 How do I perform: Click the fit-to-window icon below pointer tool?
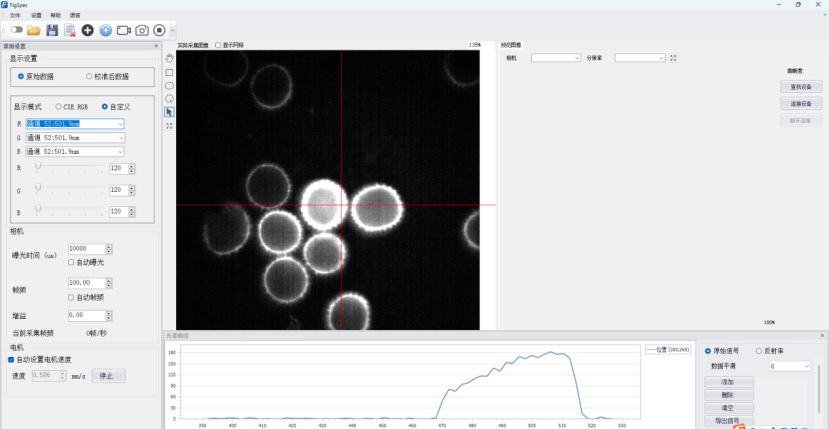(169, 125)
